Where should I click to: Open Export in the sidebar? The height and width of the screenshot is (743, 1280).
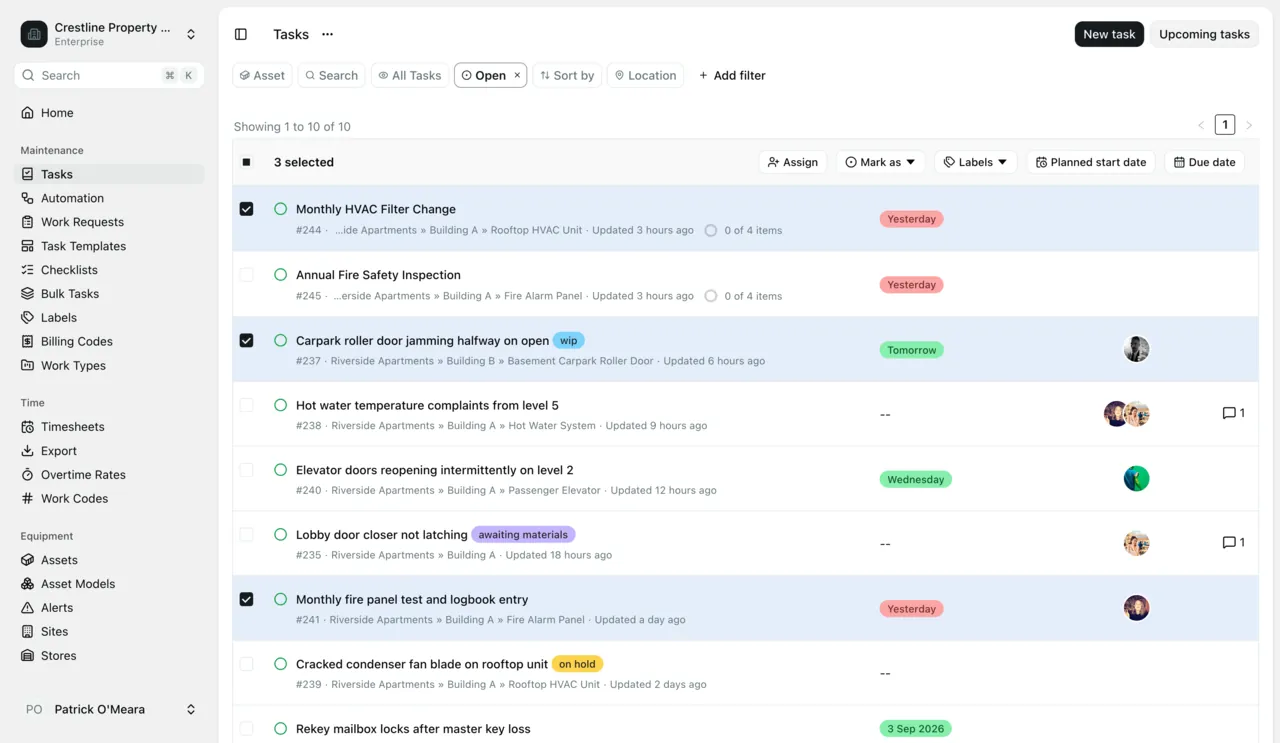[109, 451]
